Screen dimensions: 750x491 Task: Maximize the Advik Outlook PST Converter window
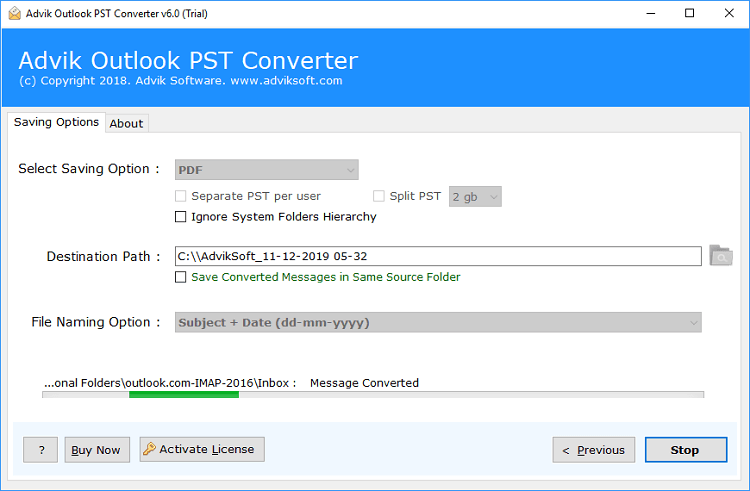click(x=689, y=13)
